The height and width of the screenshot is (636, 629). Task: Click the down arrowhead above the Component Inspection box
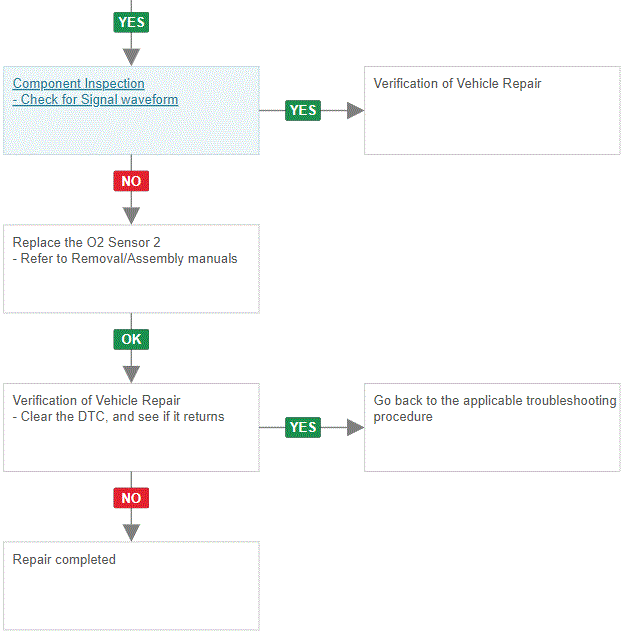click(x=131, y=56)
